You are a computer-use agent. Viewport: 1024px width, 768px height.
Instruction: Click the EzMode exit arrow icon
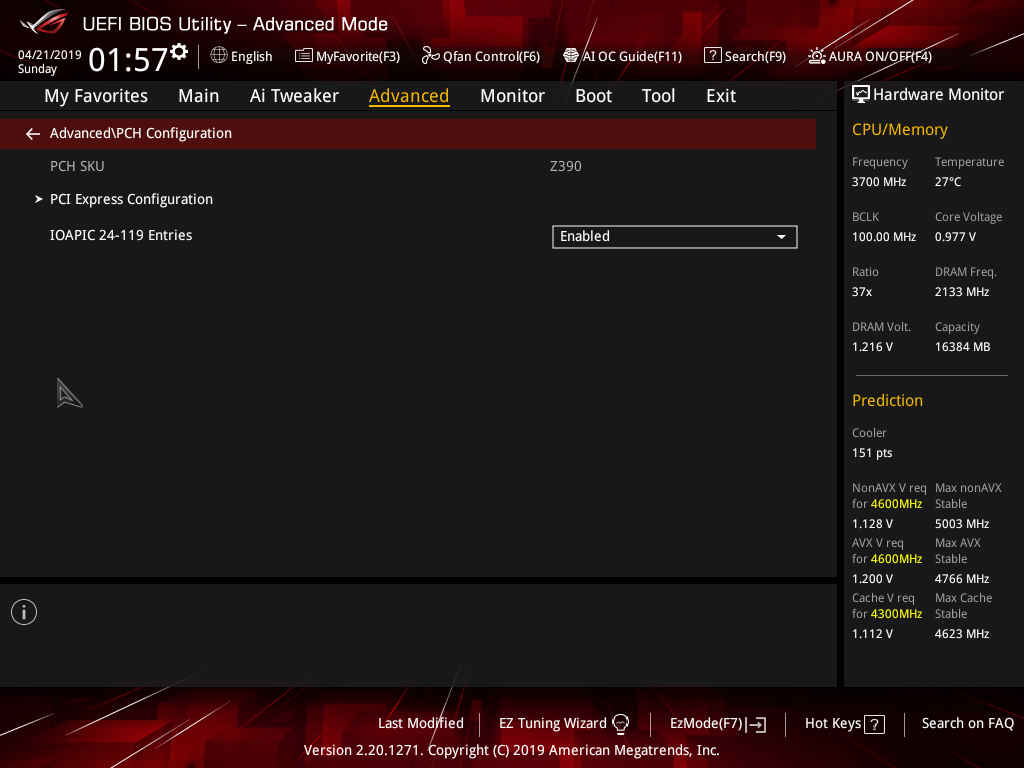pyautogui.click(x=756, y=724)
